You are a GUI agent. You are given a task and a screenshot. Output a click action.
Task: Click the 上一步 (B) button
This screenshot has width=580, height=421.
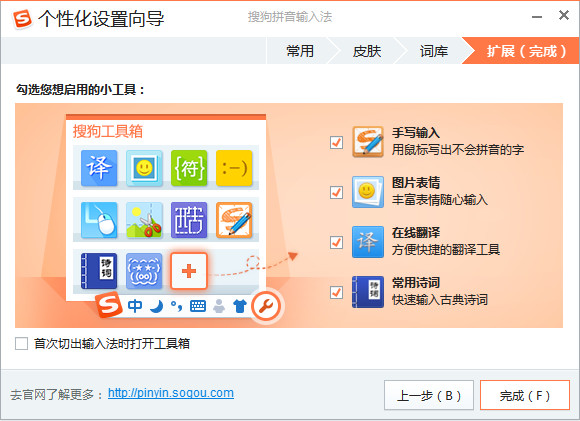coord(429,395)
